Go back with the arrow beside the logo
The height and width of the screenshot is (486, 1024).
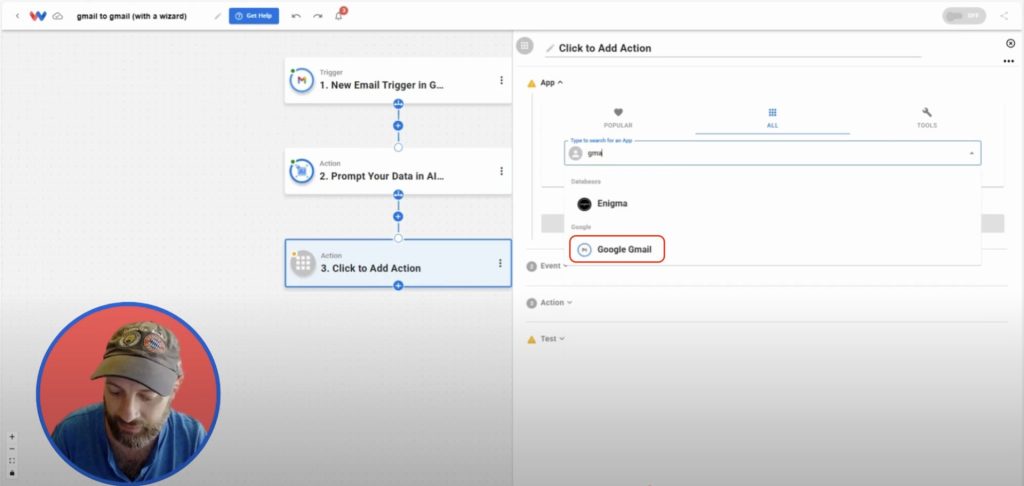[x=18, y=16]
